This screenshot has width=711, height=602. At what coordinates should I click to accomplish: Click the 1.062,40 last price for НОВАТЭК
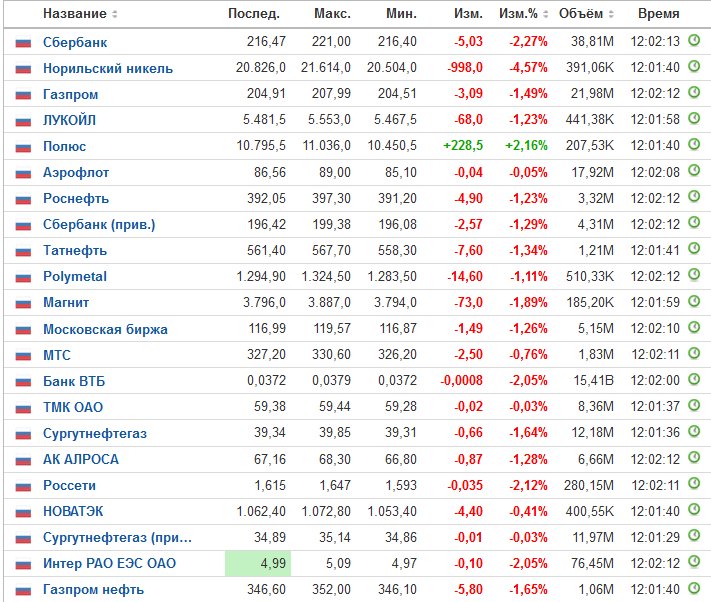tap(261, 511)
